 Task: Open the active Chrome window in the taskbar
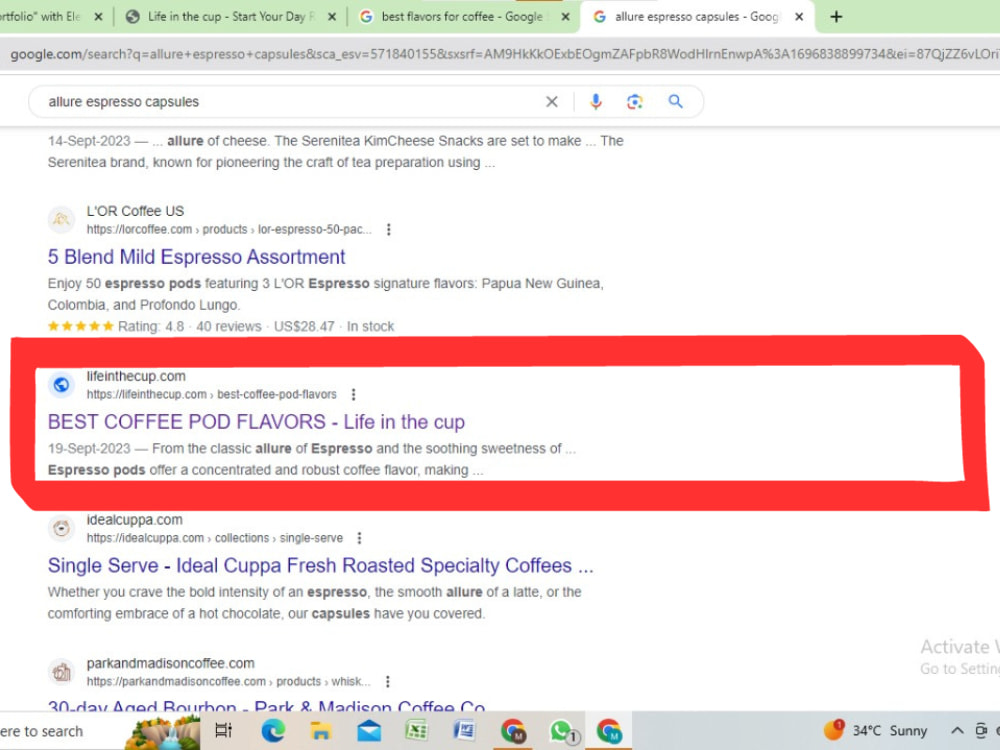point(610,731)
